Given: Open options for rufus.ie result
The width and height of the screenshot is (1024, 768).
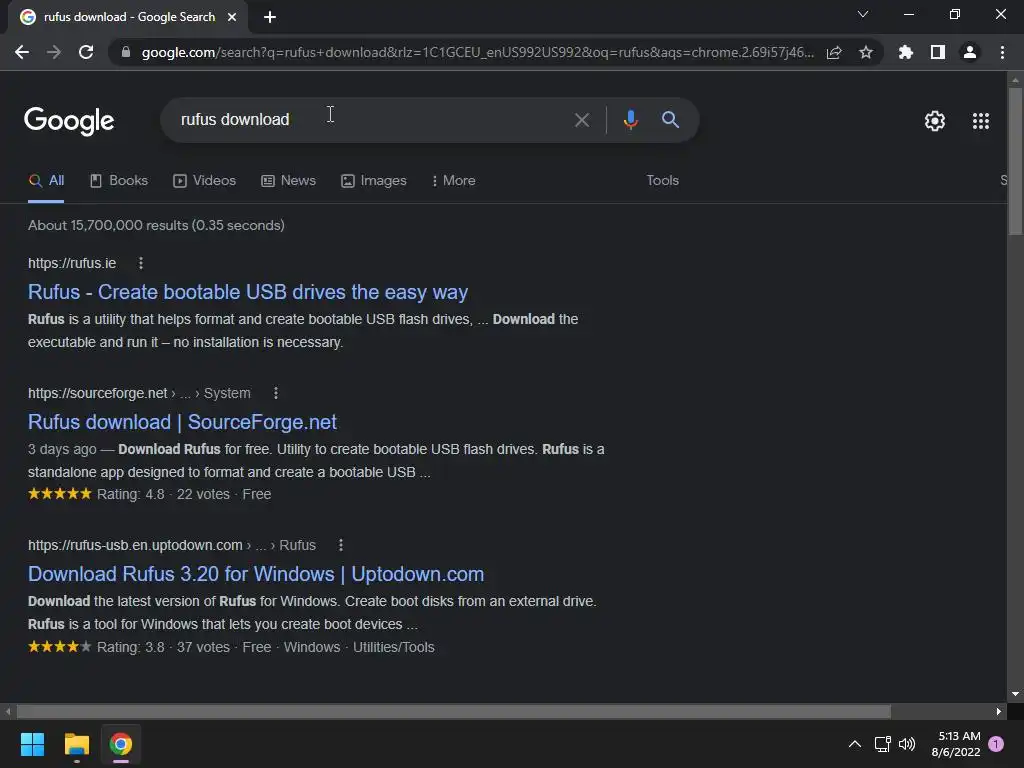Looking at the screenshot, I should 140,263.
